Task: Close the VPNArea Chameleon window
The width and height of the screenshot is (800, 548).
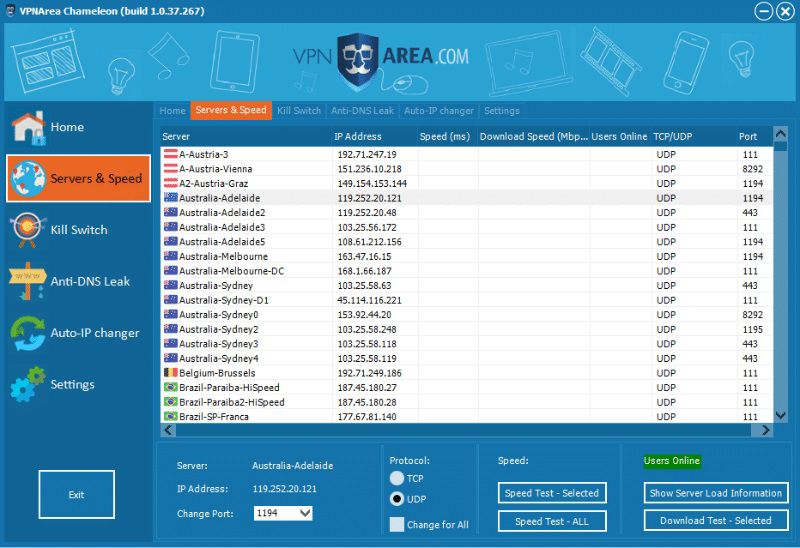Action: click(x=785, y=11)
